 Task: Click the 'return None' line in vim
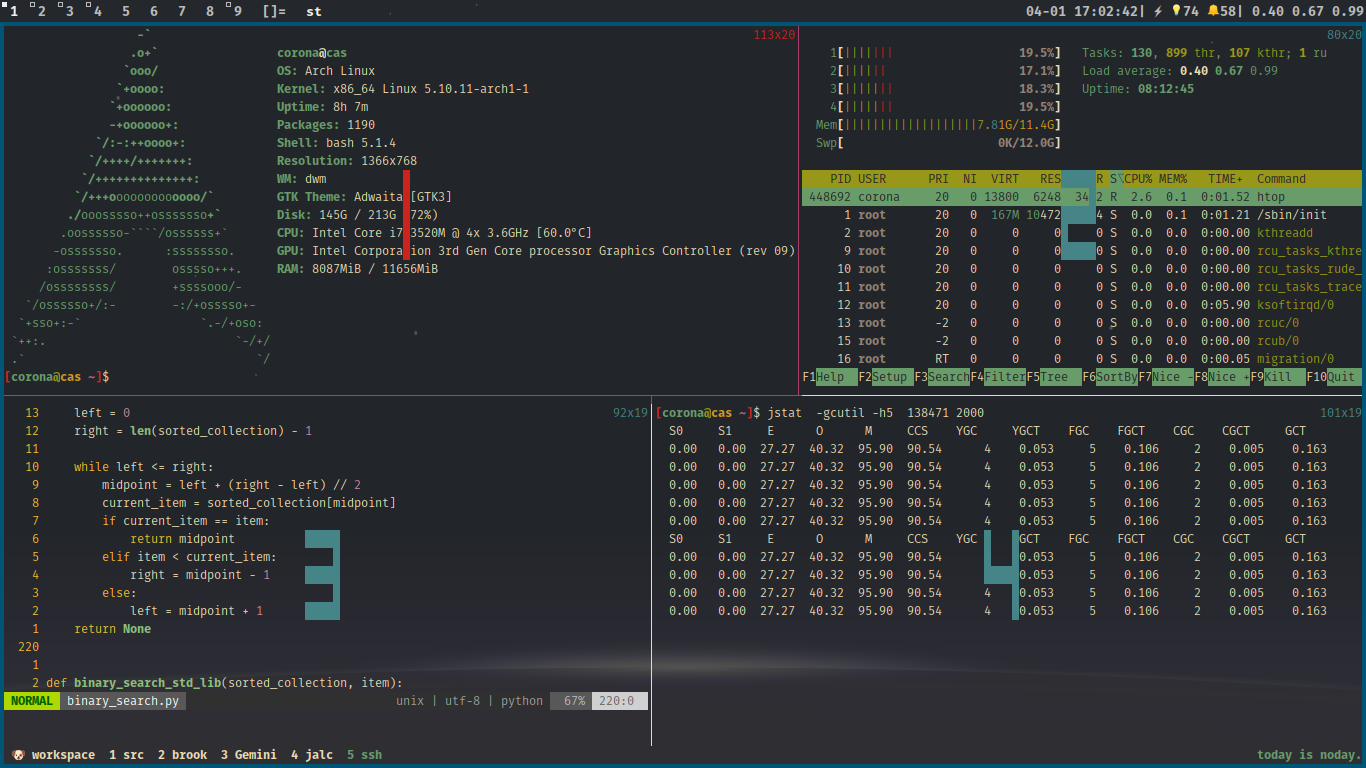click(x=112, y=629)
